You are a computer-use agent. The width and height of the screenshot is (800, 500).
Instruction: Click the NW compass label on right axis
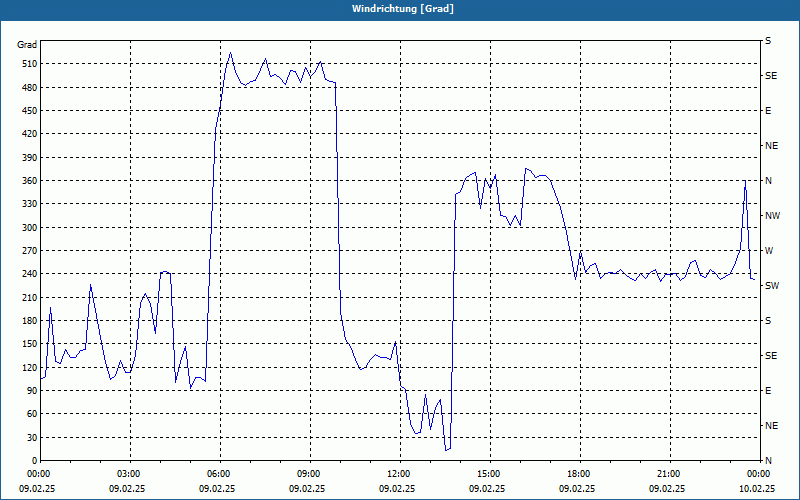point(772,216)
